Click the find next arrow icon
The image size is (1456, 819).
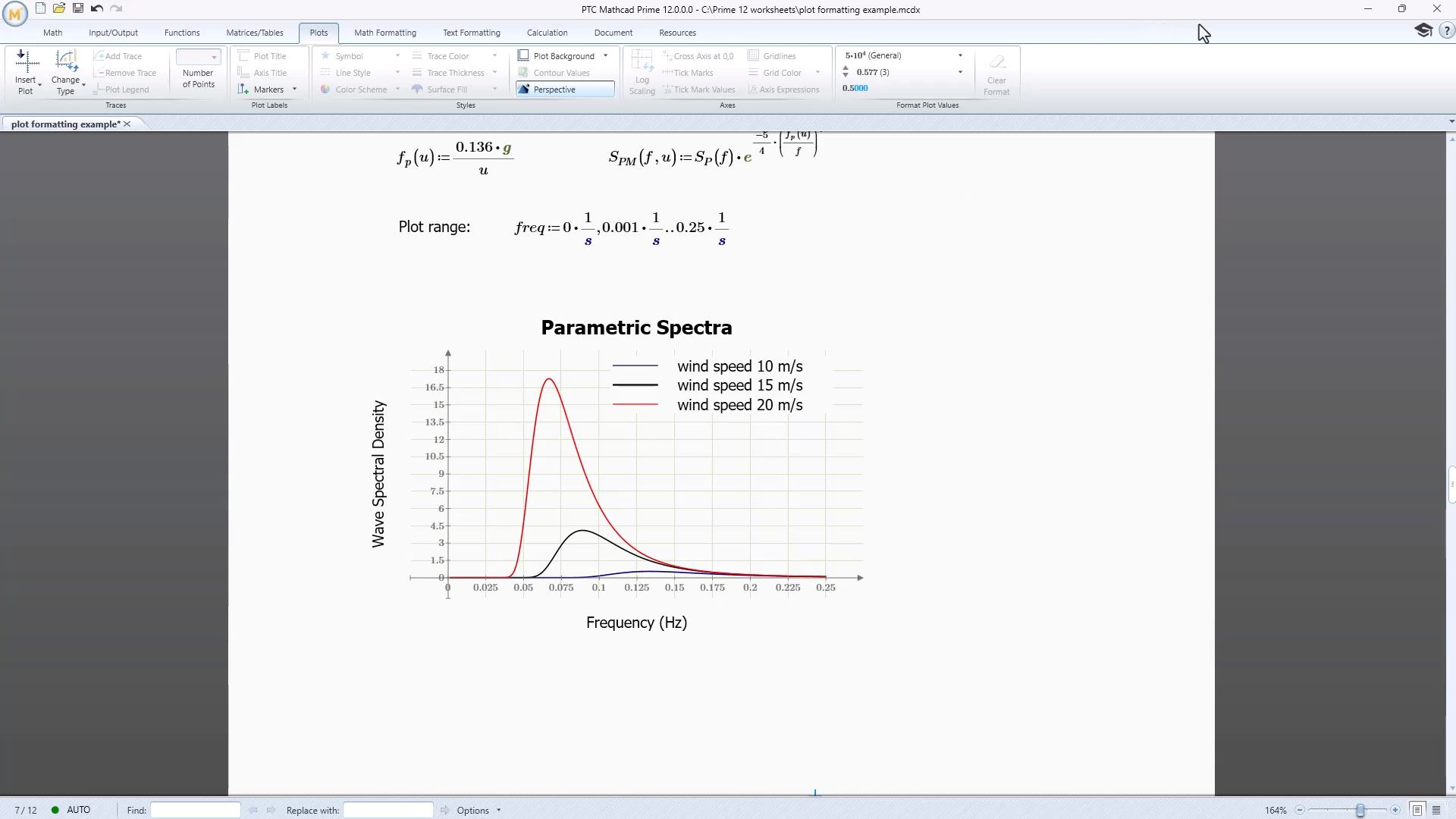pos(271,810)
